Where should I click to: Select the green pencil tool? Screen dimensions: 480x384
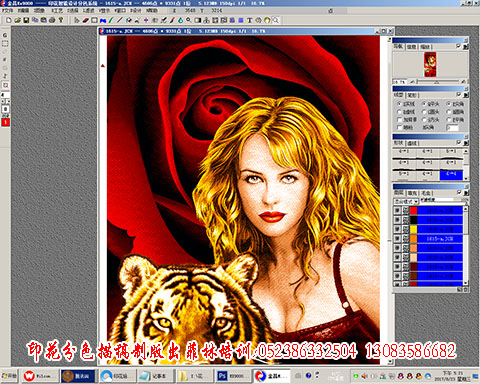[111, 20]
